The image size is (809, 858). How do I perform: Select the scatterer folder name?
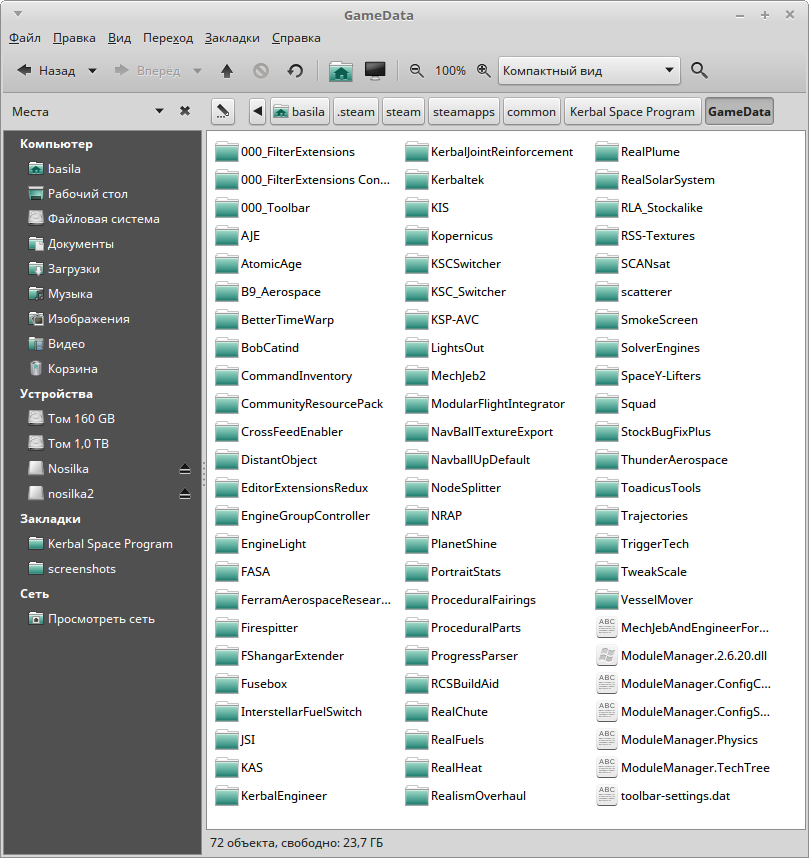click(646, 292)
